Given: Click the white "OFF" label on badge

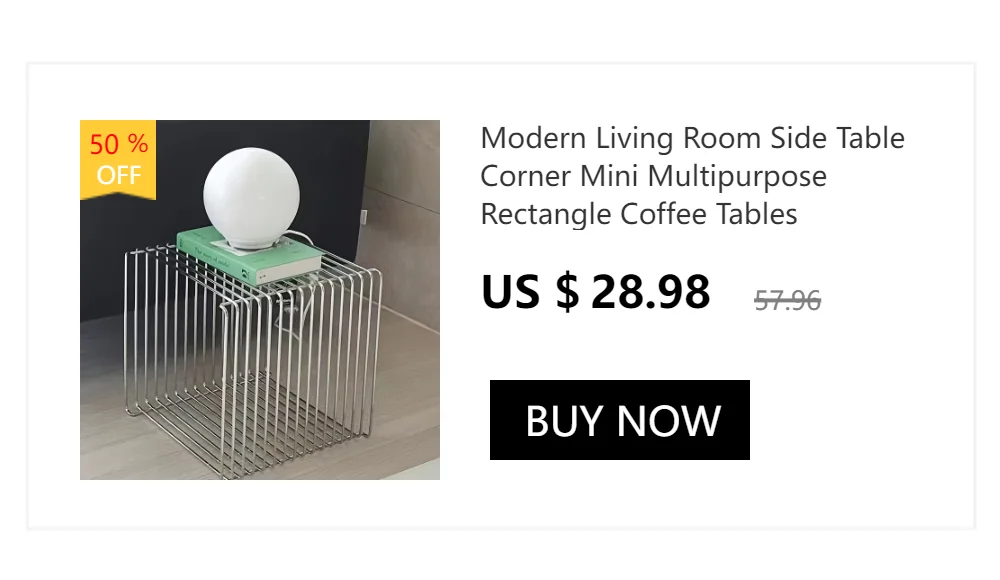Looking at the screenshot, I should coord(119,175).
